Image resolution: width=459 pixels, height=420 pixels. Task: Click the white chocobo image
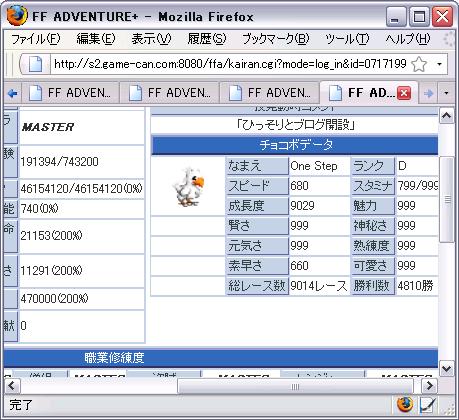189,187
